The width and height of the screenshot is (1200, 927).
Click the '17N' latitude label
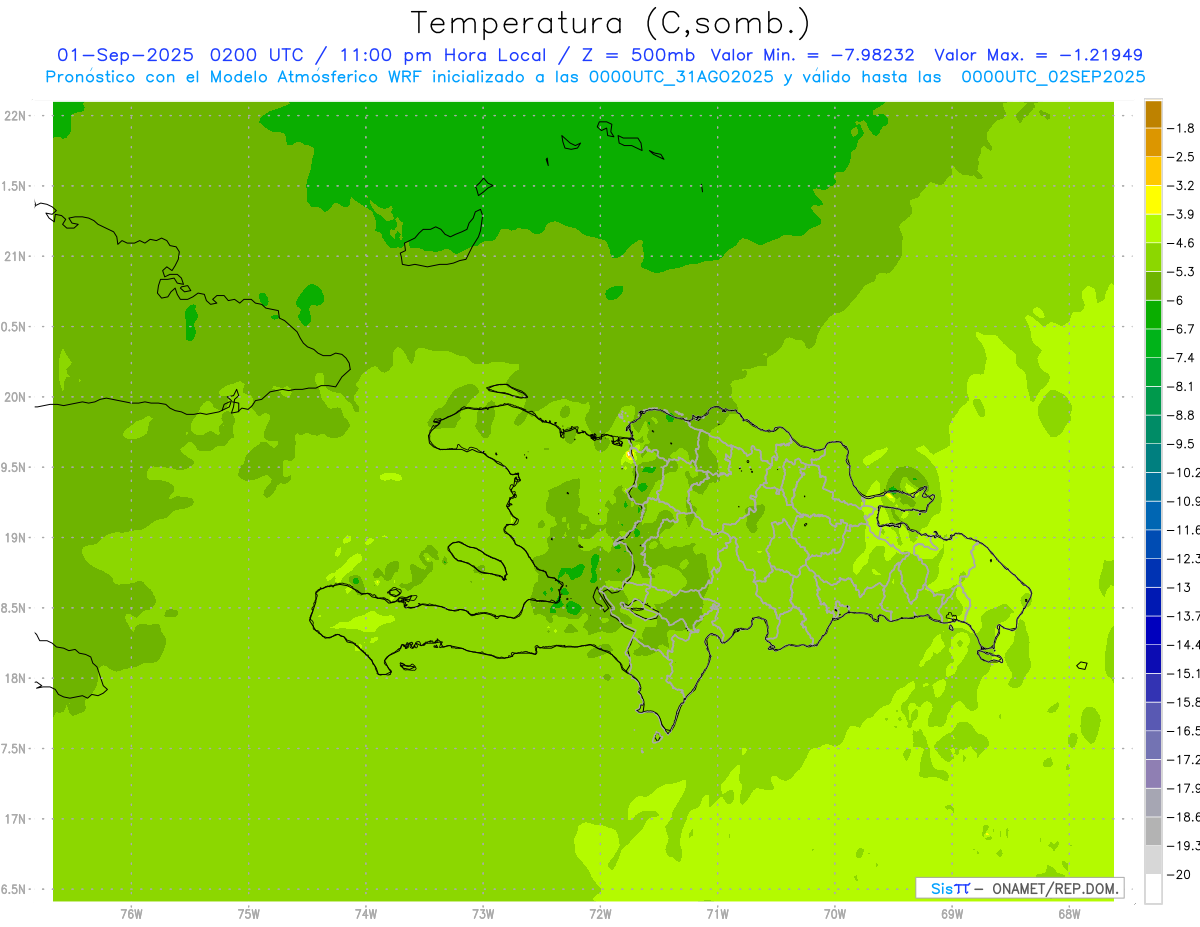pos(15,819)
